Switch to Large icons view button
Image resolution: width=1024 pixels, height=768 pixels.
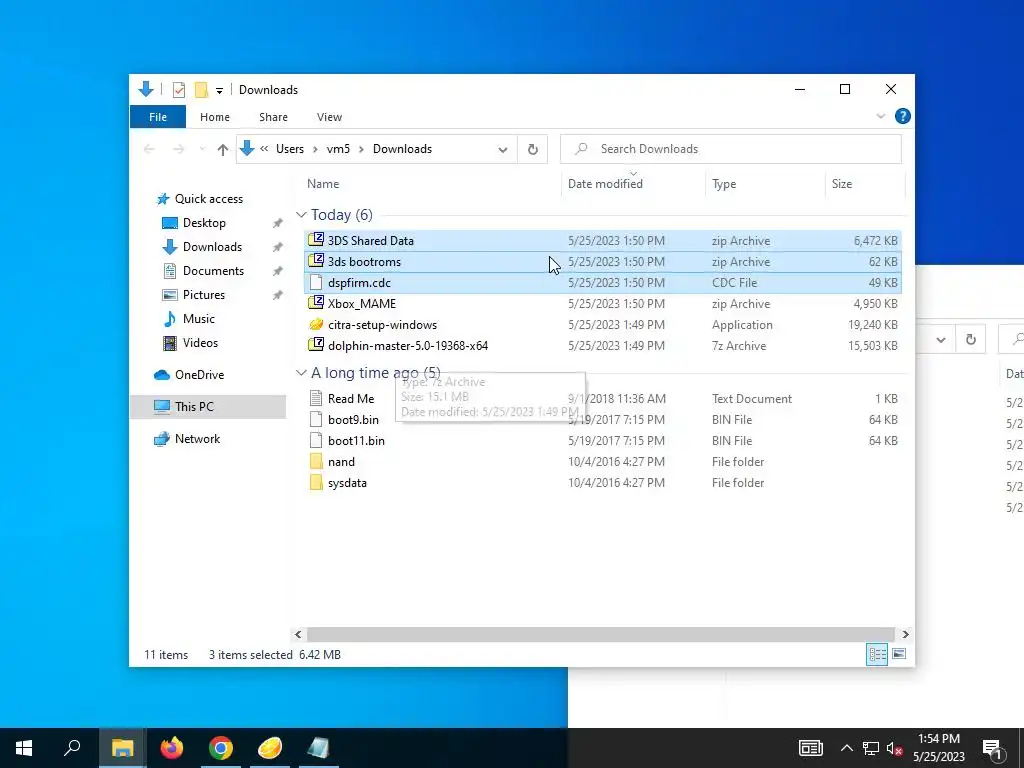point(899,654)
